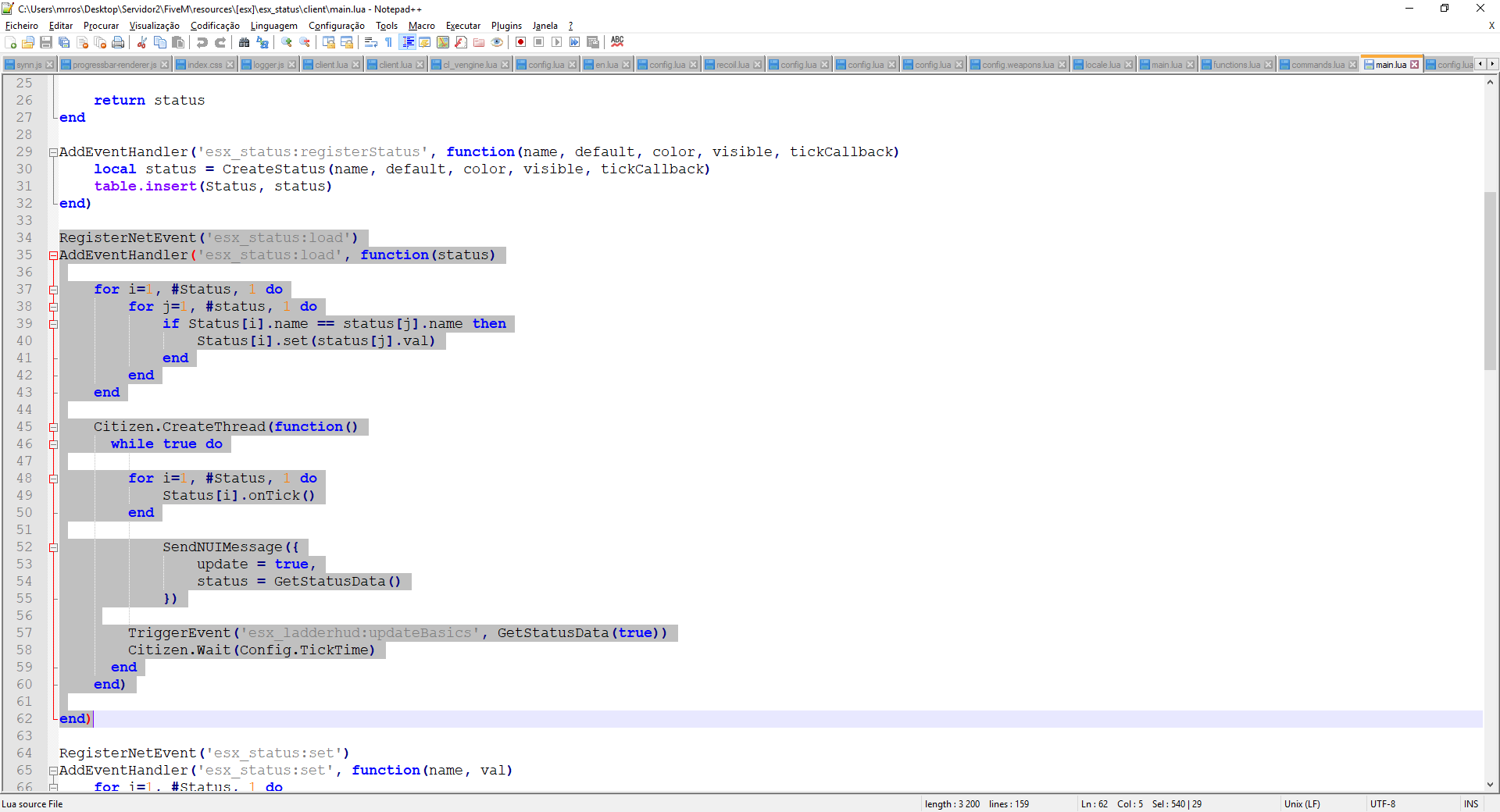This screenshot has height=812, width=1500.
Task: Toggle show all characters pilcrow button
Action: (389, 42)
